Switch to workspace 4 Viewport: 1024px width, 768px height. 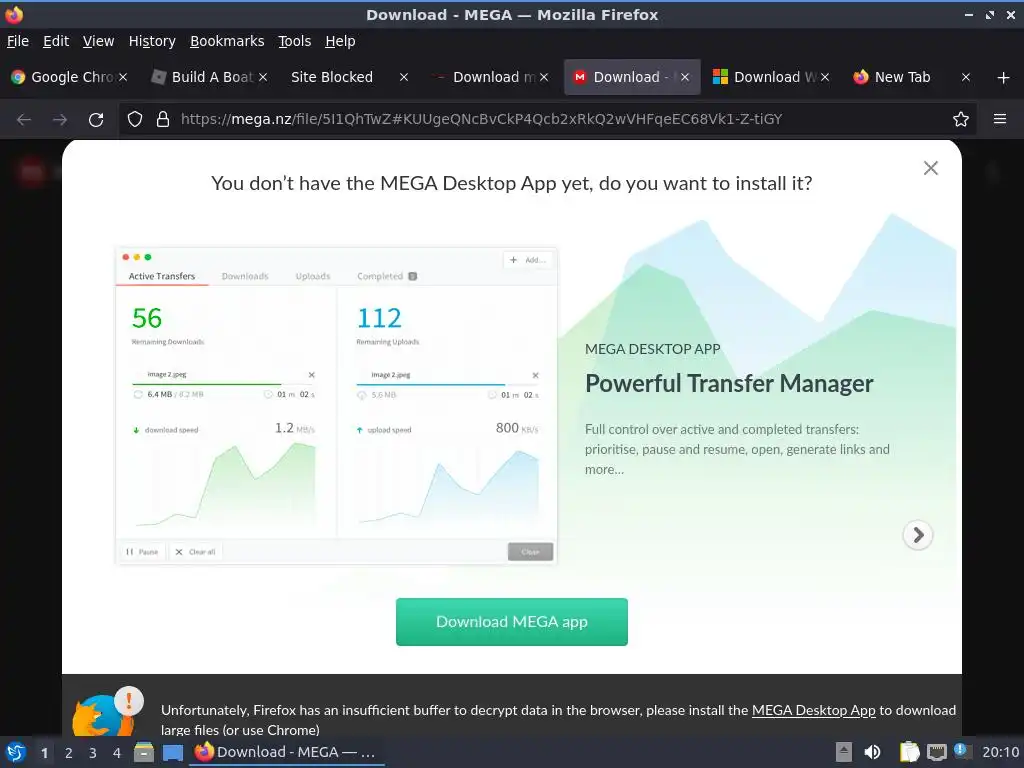(117, 753)
